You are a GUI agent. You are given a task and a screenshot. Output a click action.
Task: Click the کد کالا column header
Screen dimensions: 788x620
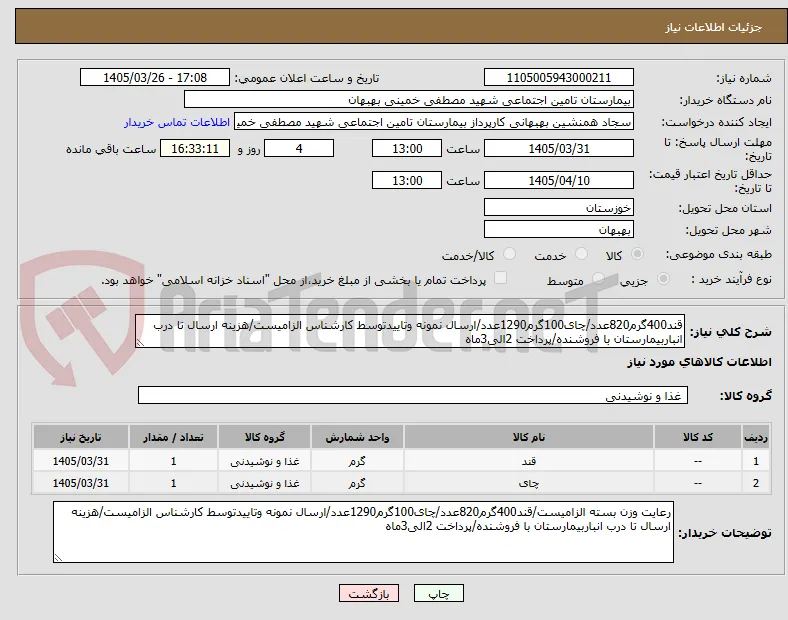tap(698, 437)
